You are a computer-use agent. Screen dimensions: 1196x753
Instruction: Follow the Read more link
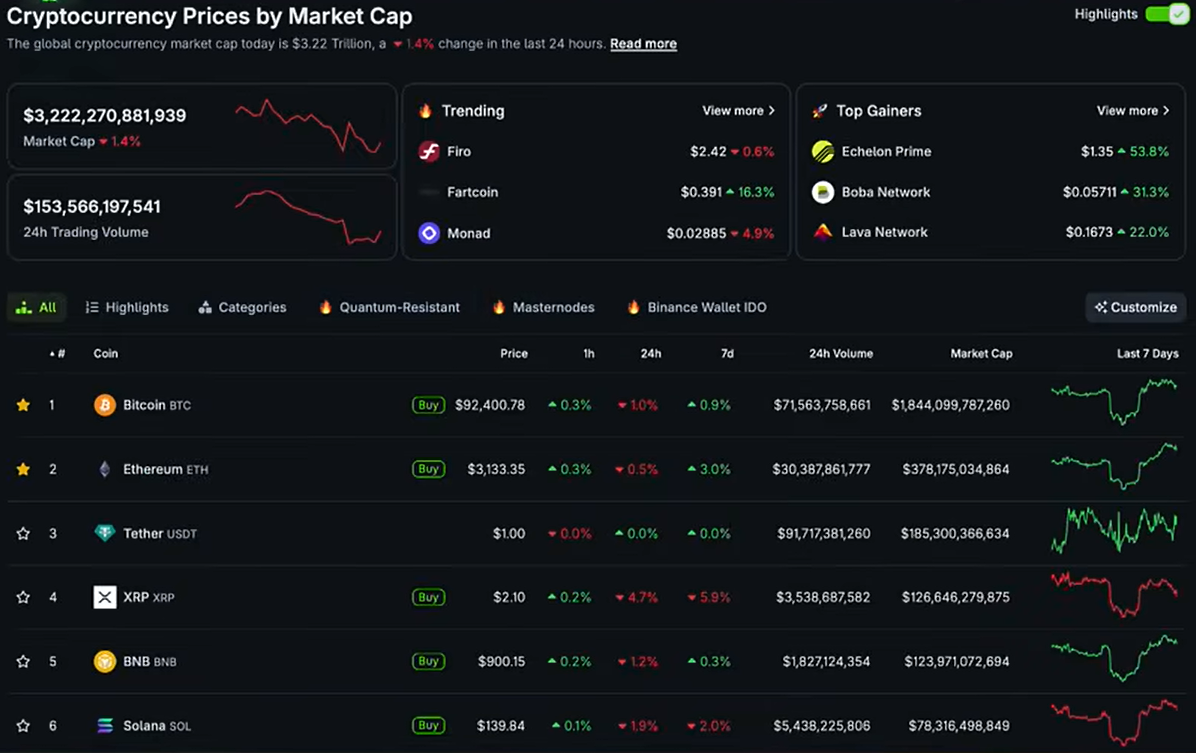pyautogui.click(x=643, y=44)
